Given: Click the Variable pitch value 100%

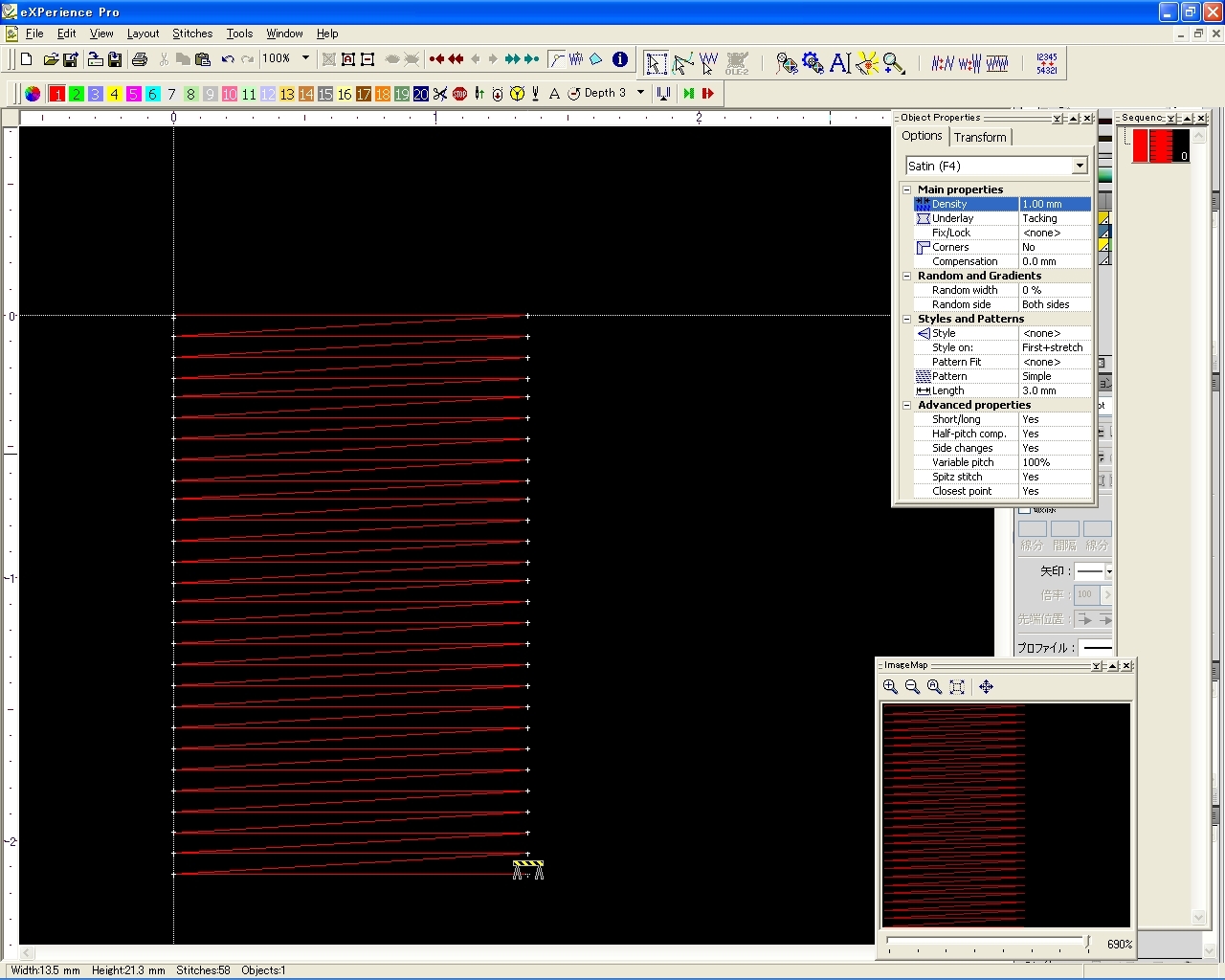Looking at the screenshot, I should [x=1055, y=462].
